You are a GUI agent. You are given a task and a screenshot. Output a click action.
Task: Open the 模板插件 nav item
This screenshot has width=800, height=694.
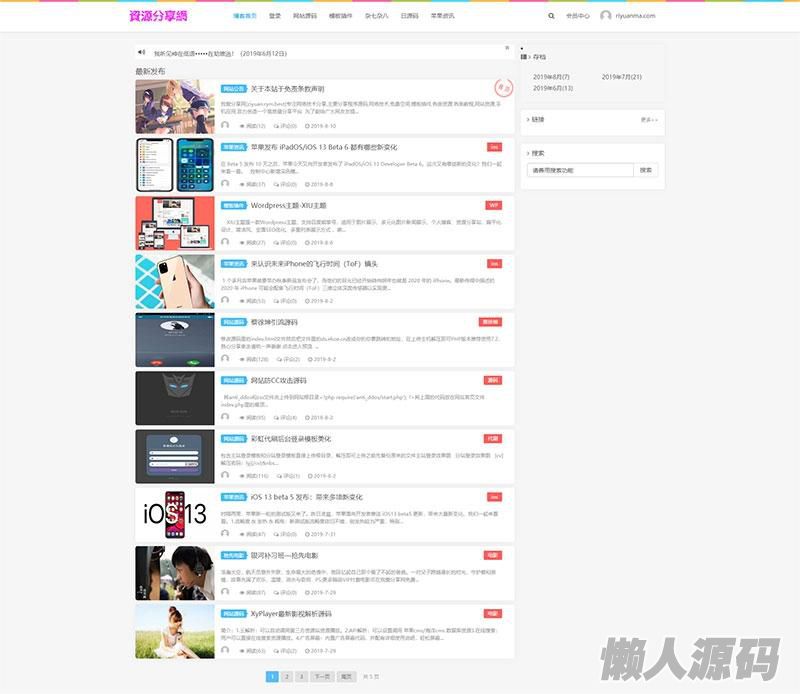[340, 16]
